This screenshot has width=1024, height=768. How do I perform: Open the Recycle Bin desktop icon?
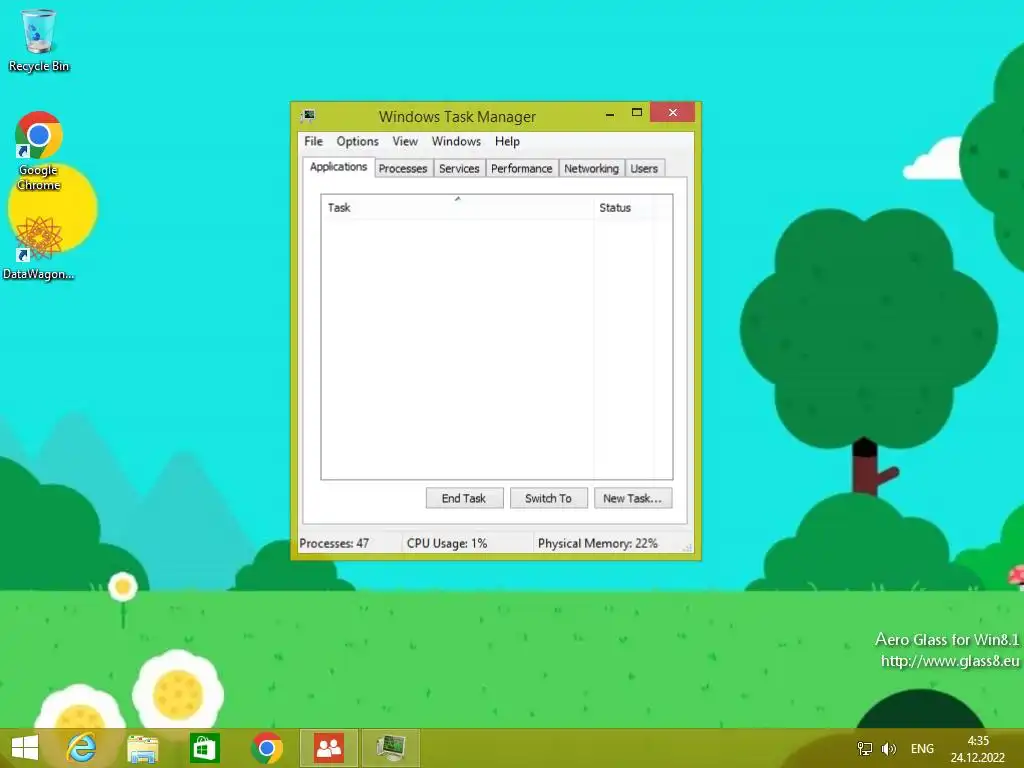39,40
